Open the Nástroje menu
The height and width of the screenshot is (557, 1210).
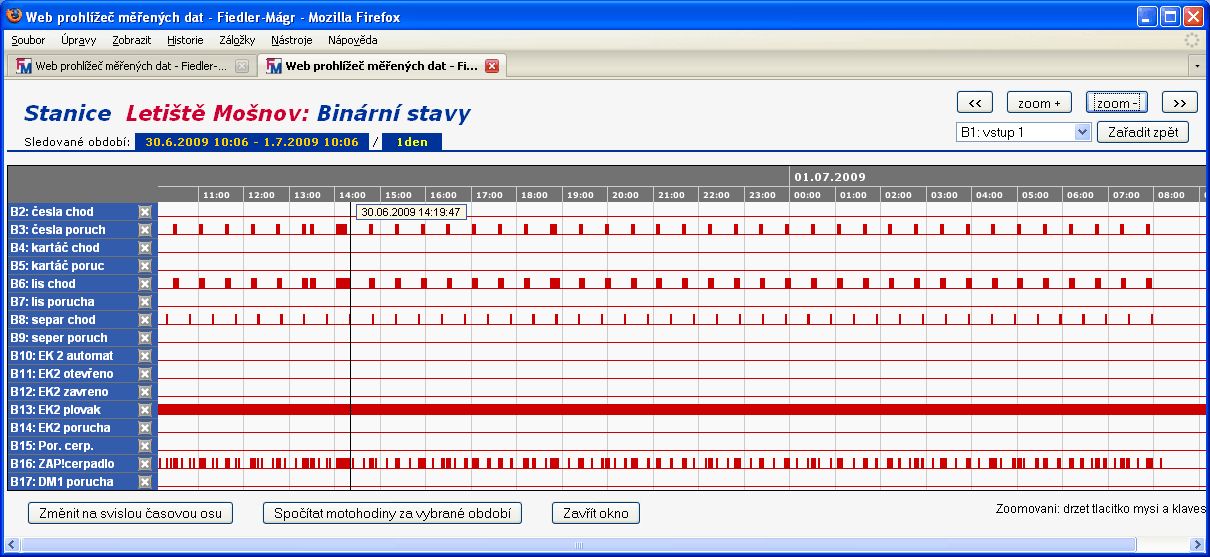(x=292, y=40)
